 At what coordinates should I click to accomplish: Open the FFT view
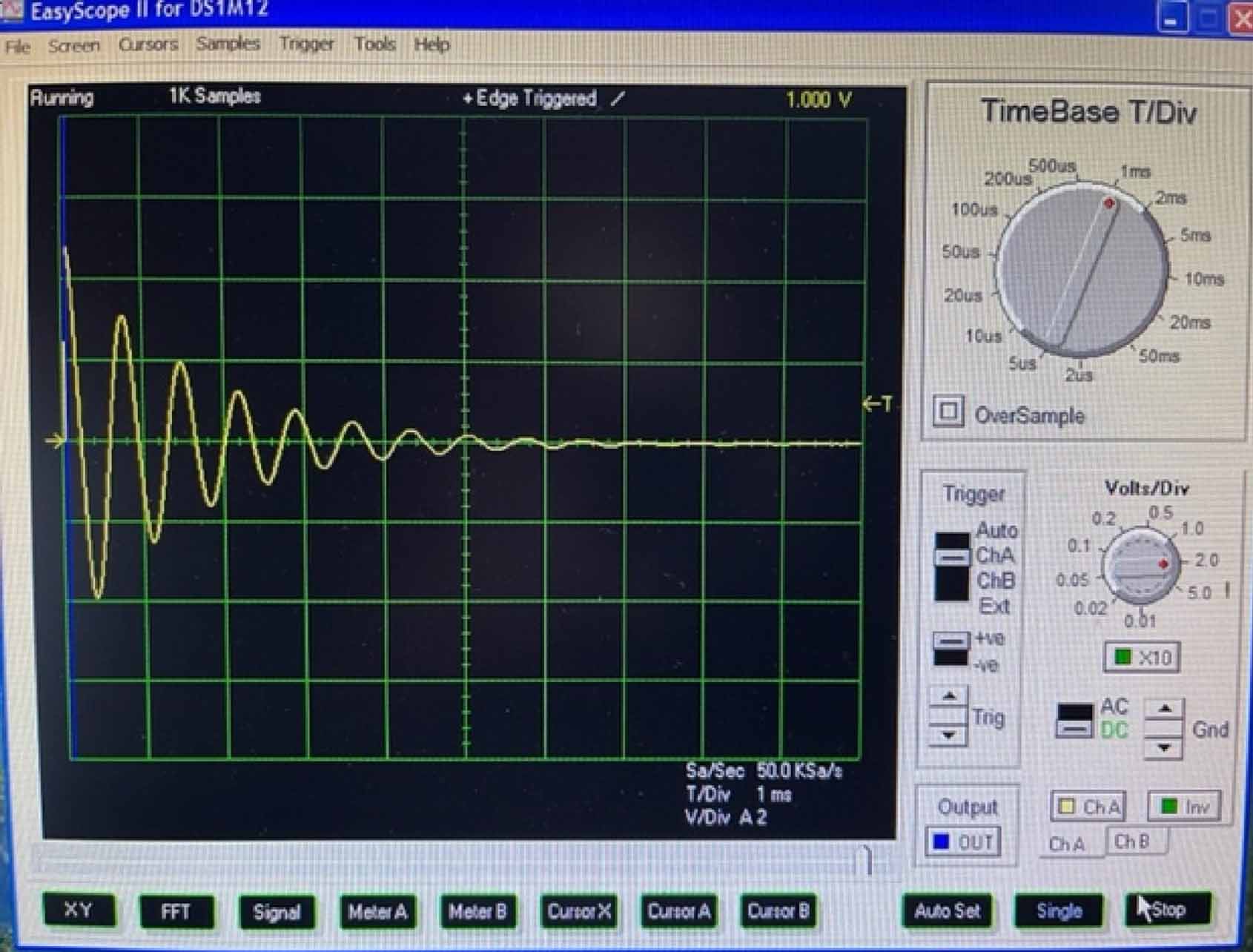176,911
